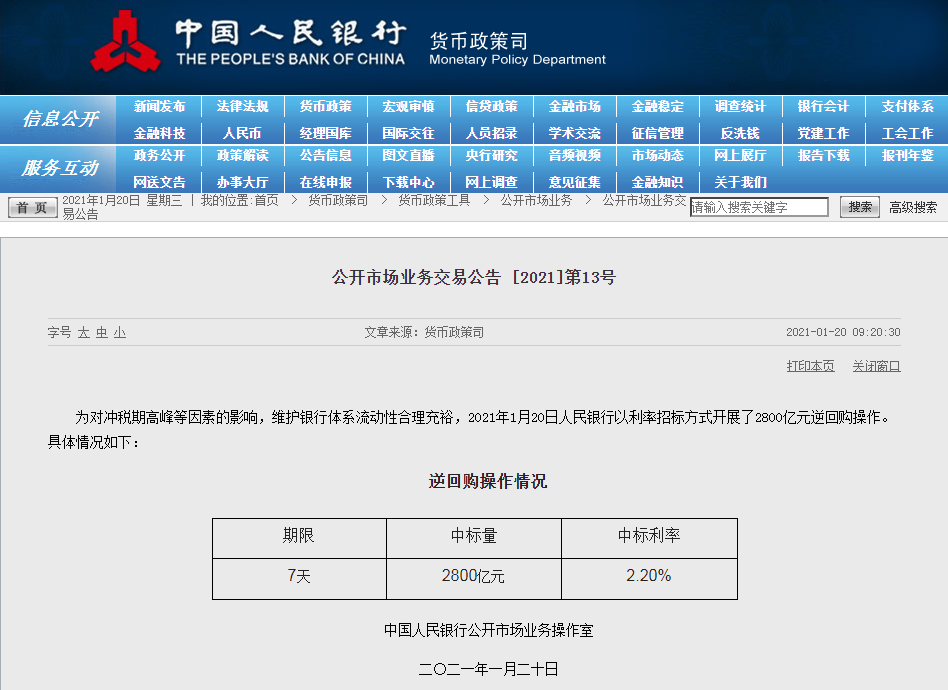
Task: Open the 支付体系 navigation item
Action: point(907,107)
